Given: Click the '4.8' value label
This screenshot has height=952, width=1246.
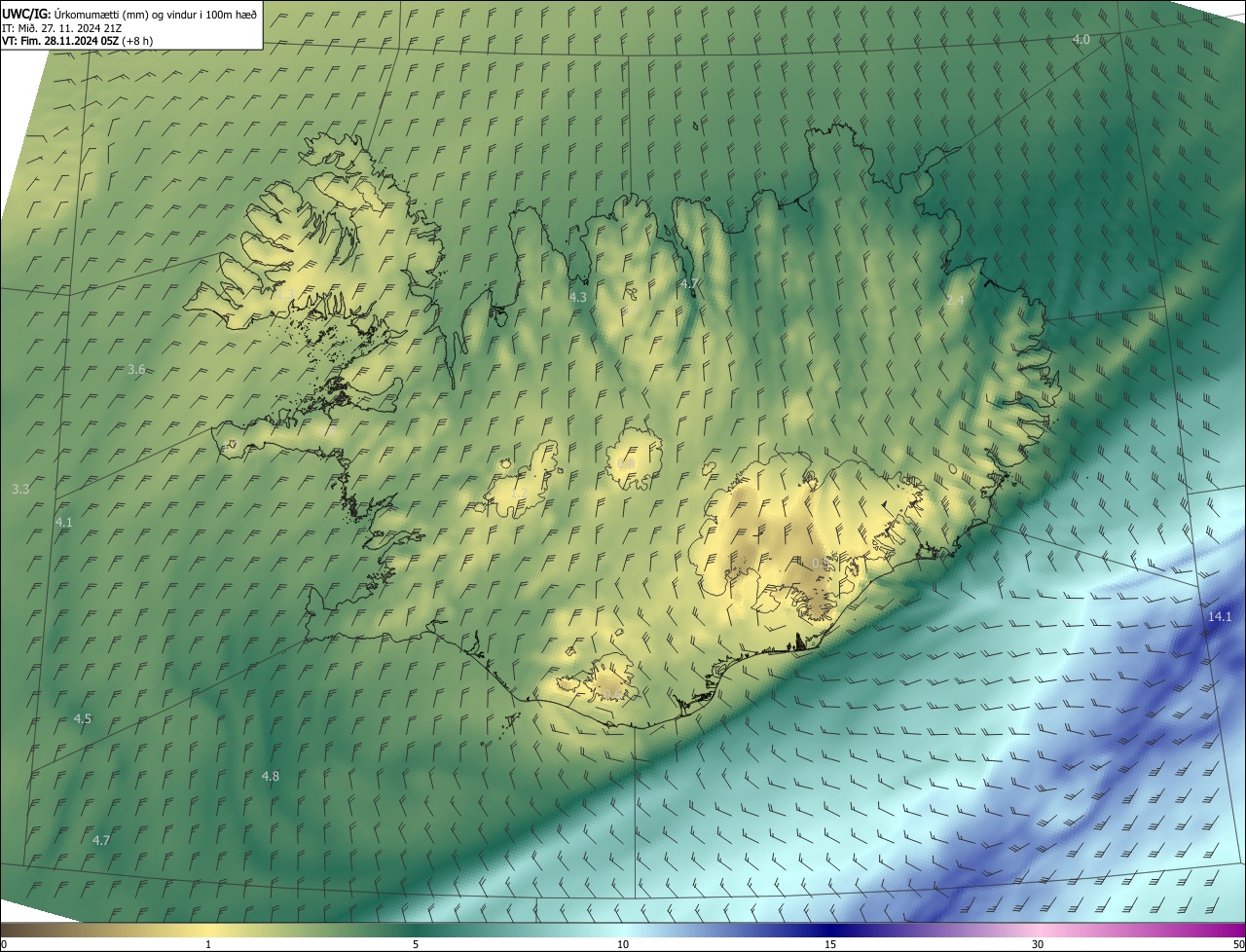Looking at the screenshot, I should click(x=271, y=776).
